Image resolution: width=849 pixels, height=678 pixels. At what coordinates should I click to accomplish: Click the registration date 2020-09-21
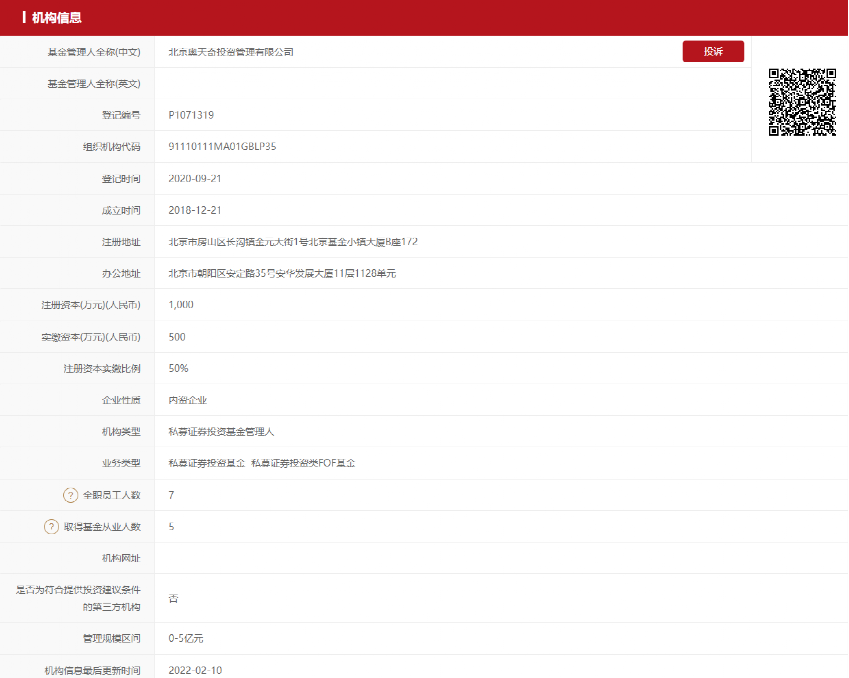[x=195, y=179]
